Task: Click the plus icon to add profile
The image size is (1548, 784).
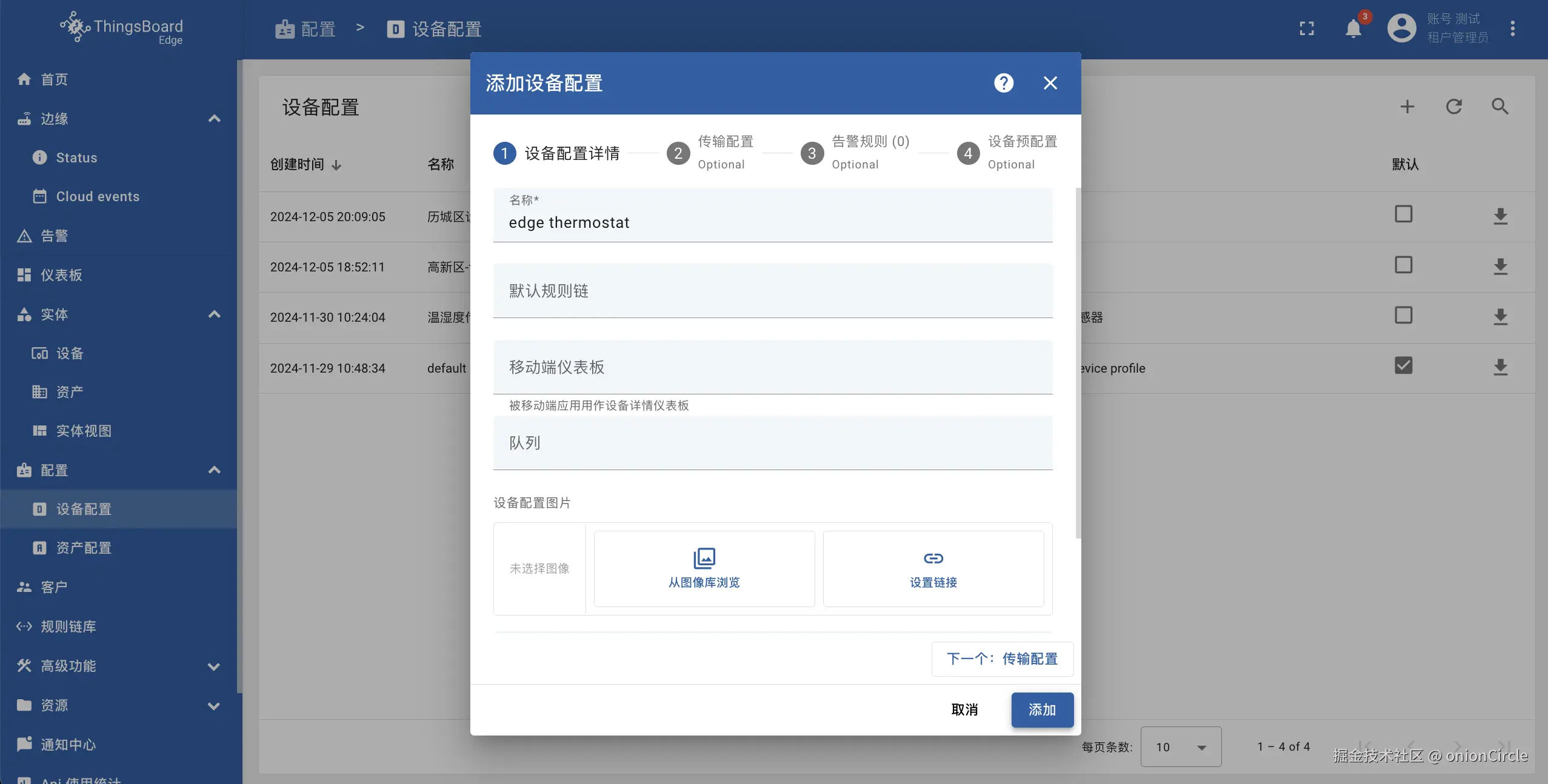Action: [1407, 107]
